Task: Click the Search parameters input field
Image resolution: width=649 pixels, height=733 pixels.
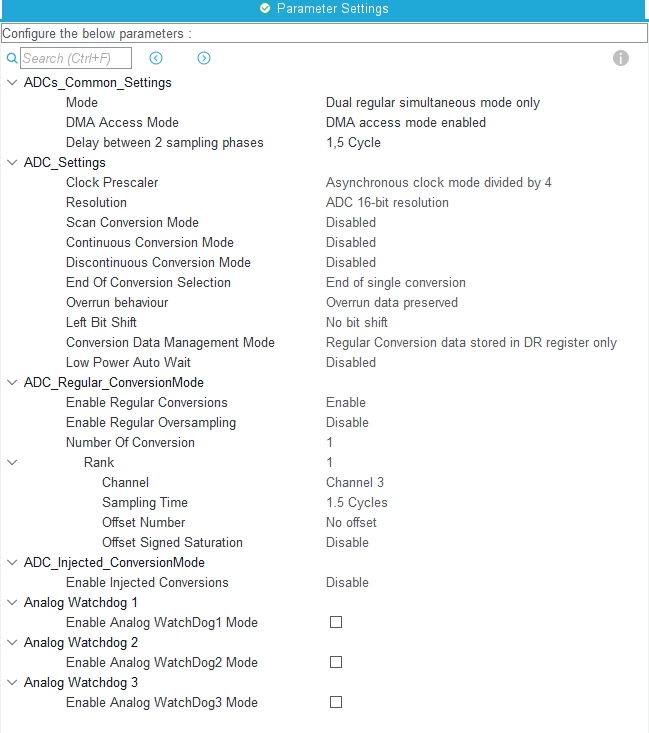Action: 76,58
